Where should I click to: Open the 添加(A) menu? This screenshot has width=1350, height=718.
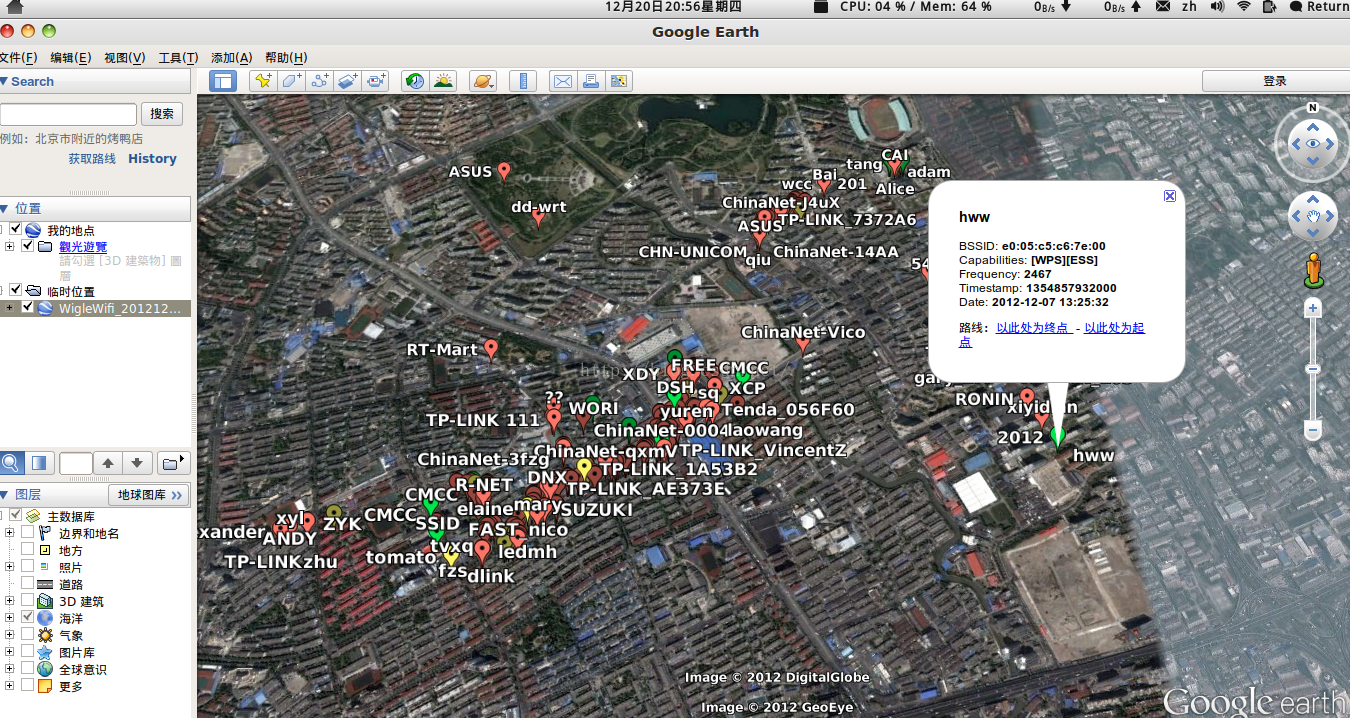point(231,58)
